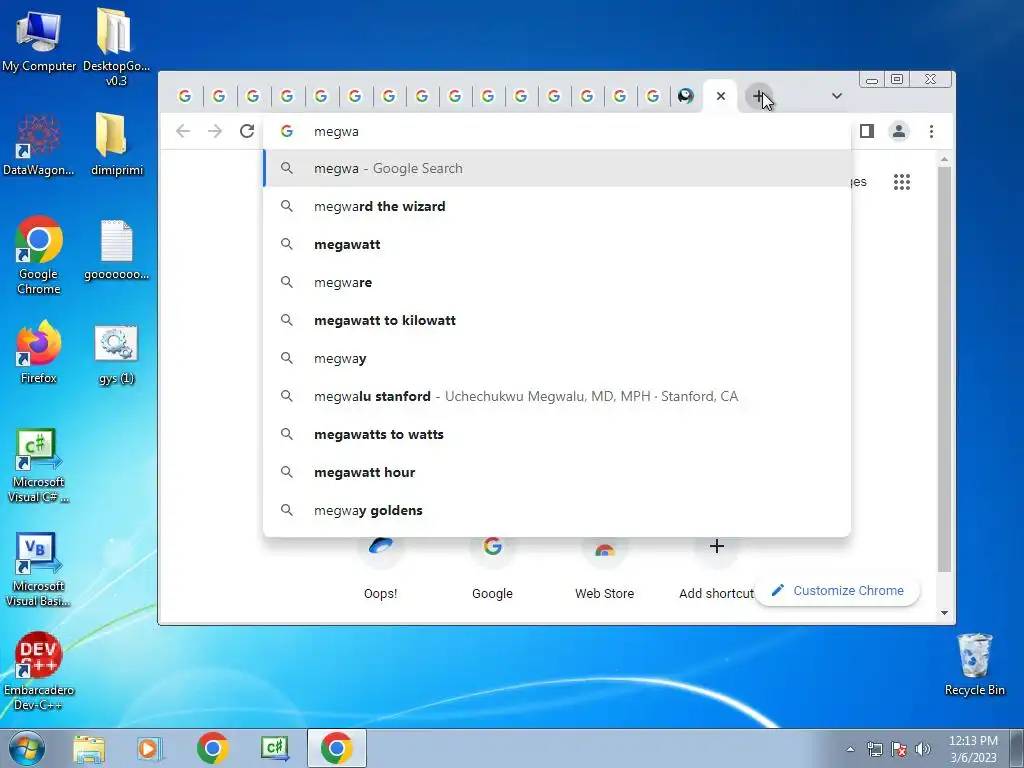This screenshot has height=768, width=1024.
Task: Open the Windows Start menu orb
Action: click(x=26, y=748)
